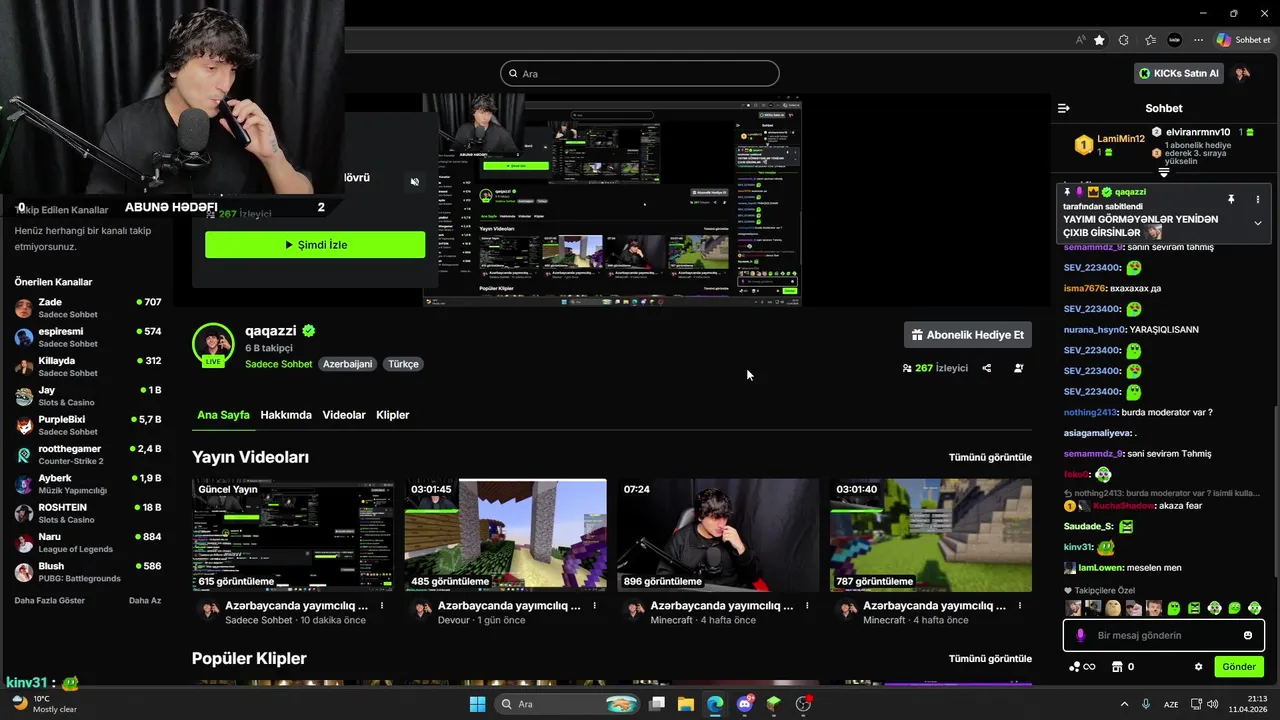Click elviranrmnv10 on the leaderboard
The width and height of the screenshot is (1280, 720).
pyautogui.click(x=1196, y=132)
